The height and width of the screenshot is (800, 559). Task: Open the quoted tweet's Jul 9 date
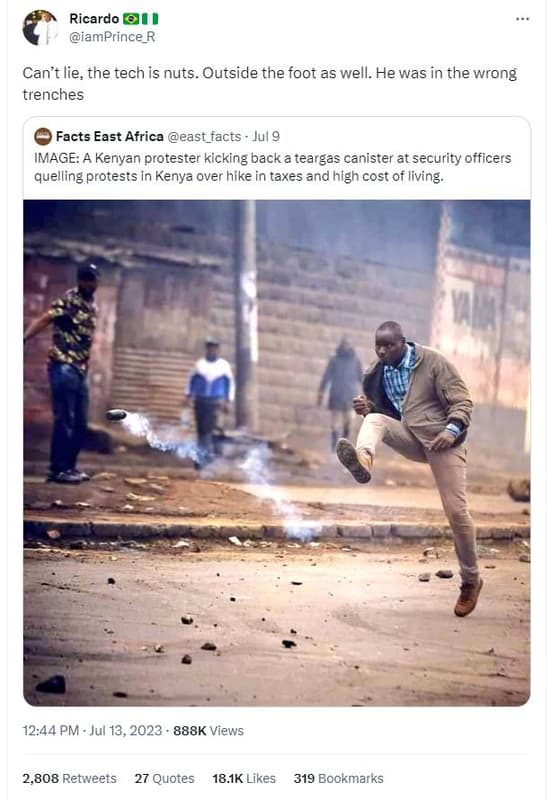[x=266, y=137]
